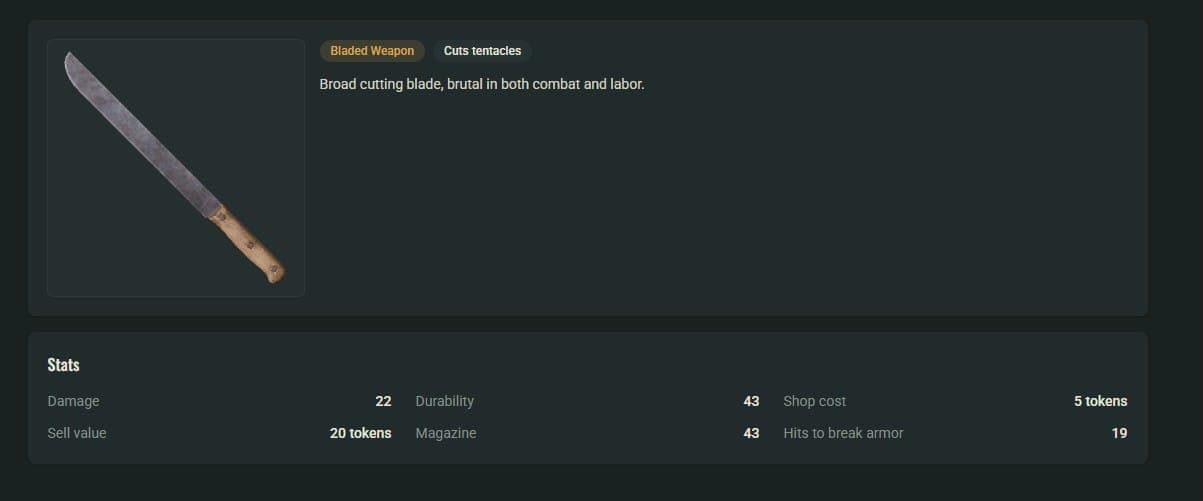Screen dimensions: 1203x501
Task: Click the Hits to break armor label
Action: coord(843,433)
